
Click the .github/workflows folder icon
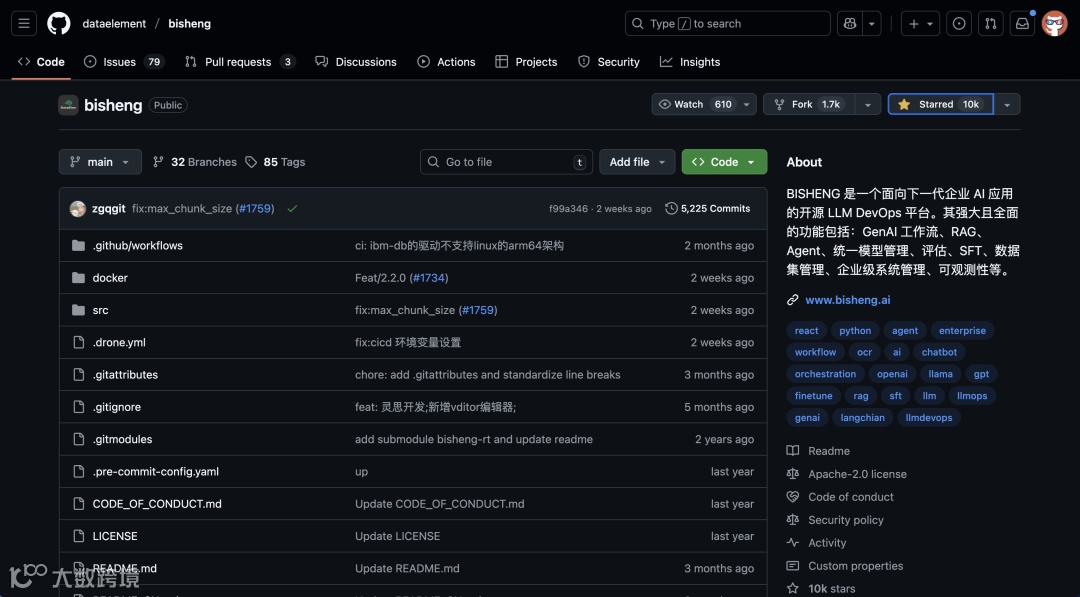pos(79,246)
